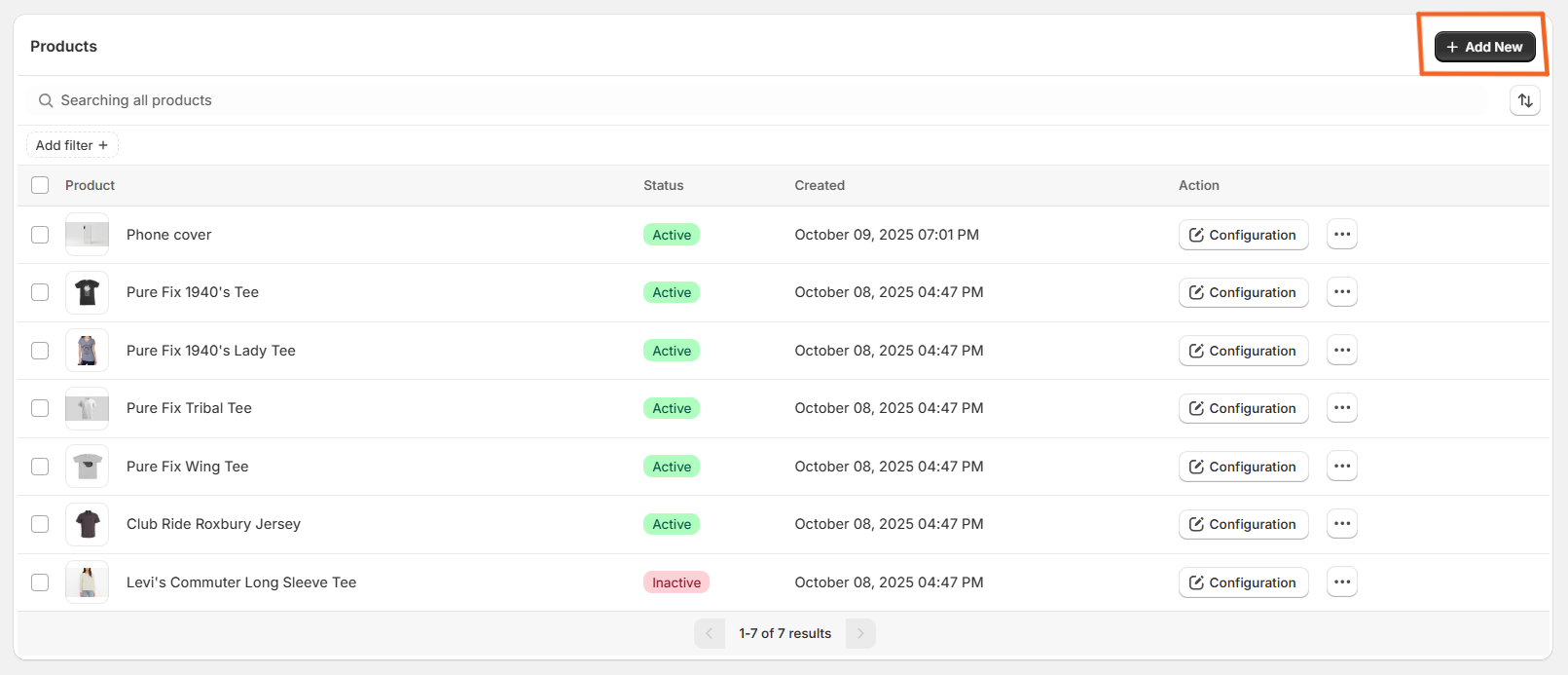The height and width of the screenshot is (675, 1568).
Task: Expand options menu for Club Ride Roxbury Jersey
Action: click(x=1341, y=524)
